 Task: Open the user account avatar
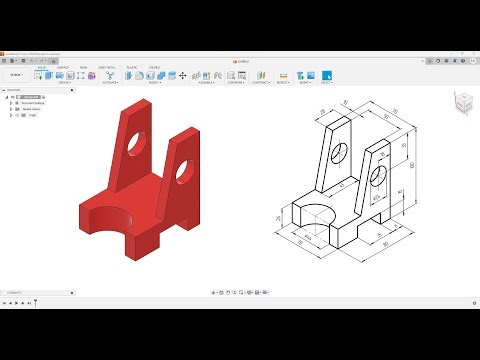[473, 61]
